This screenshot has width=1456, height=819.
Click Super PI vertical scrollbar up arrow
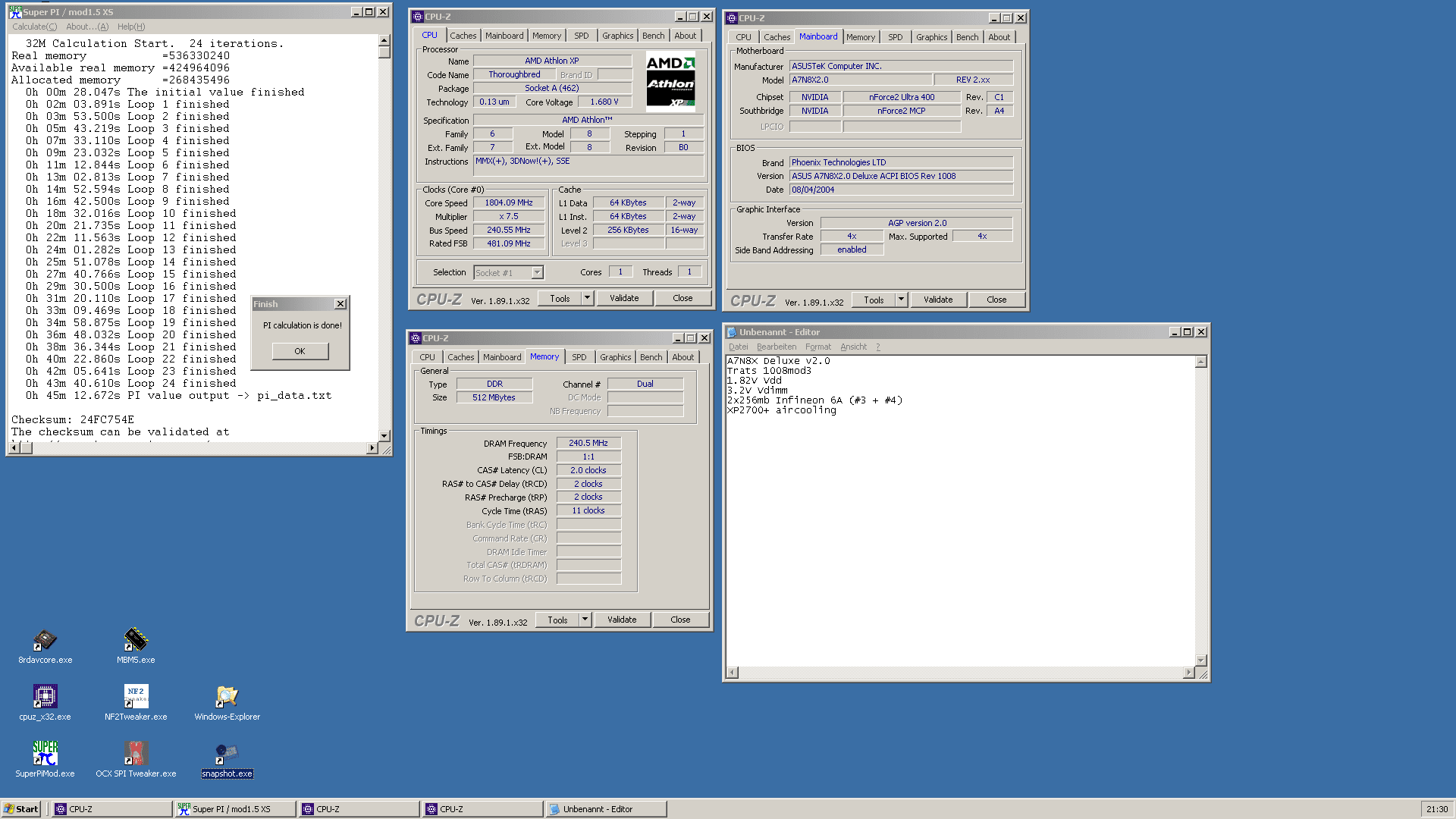[x=384, y=40]
